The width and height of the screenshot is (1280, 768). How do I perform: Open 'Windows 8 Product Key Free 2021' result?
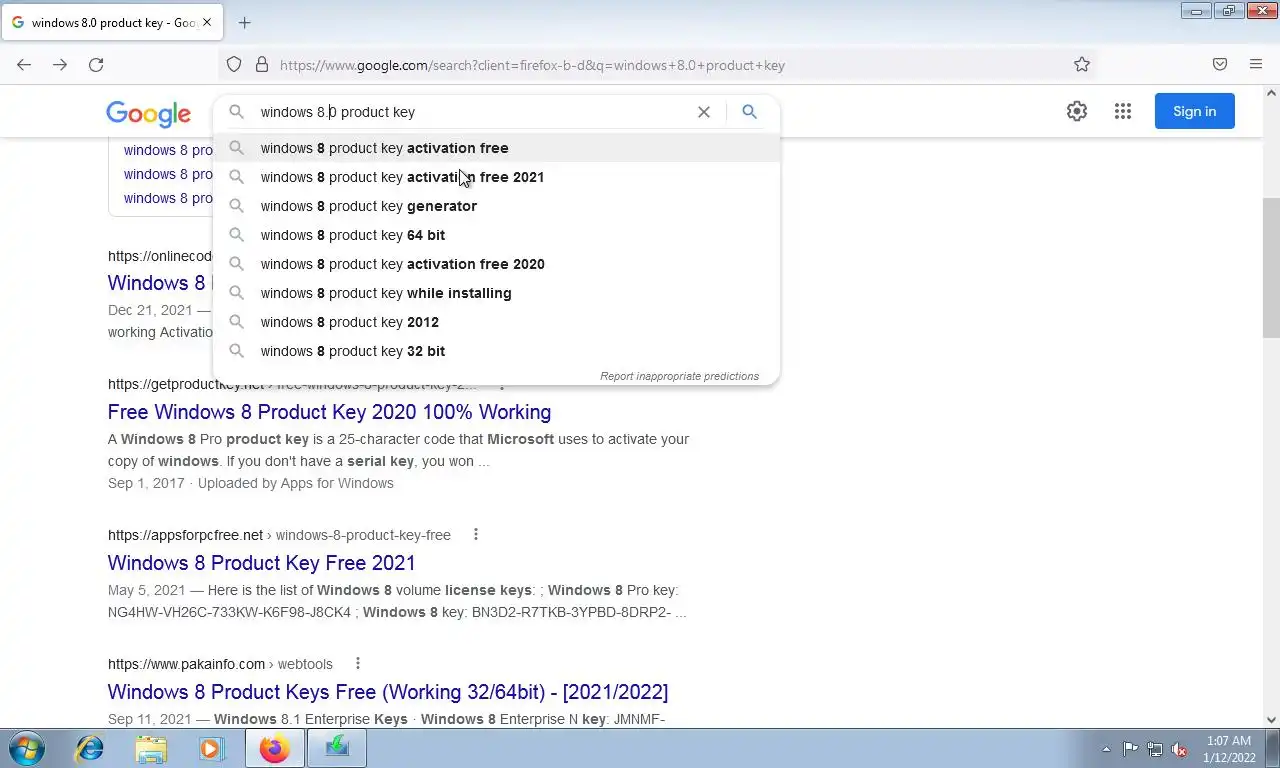[261, 563]
